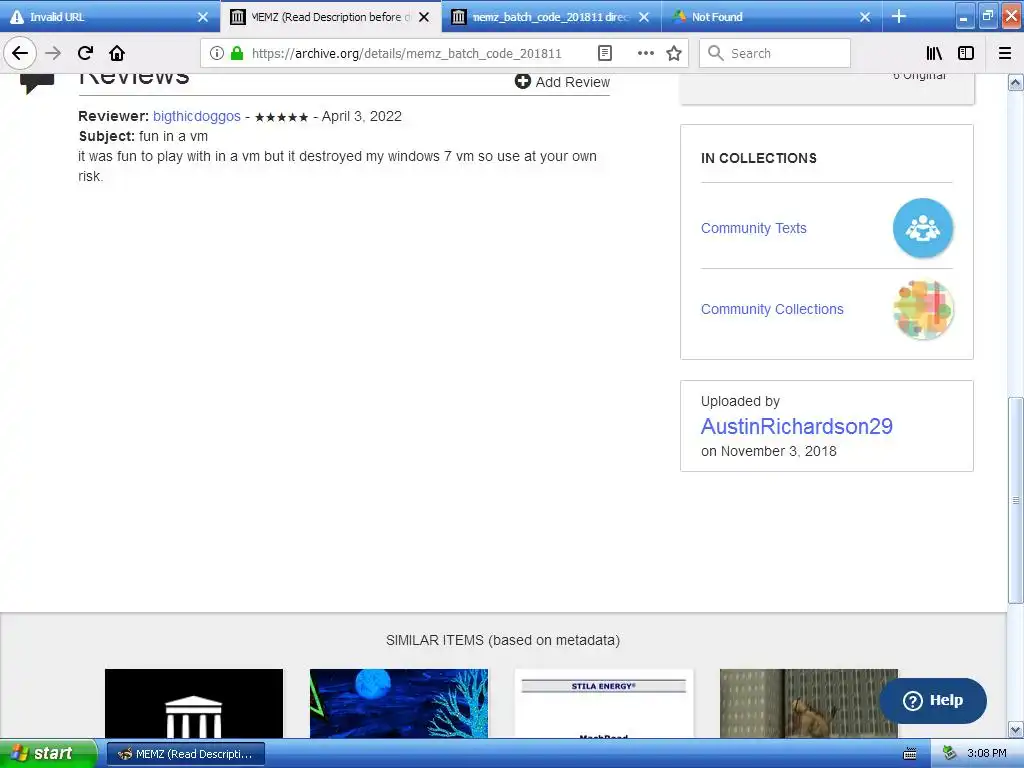Go back to the previous page
Image resolution: width=1024 pixels, height=768 pixels.
(20, 53)
